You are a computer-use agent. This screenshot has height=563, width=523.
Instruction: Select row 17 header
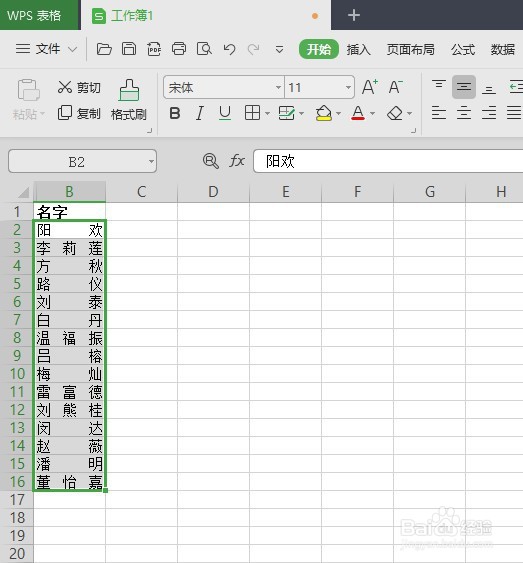[x=17, y=499]
